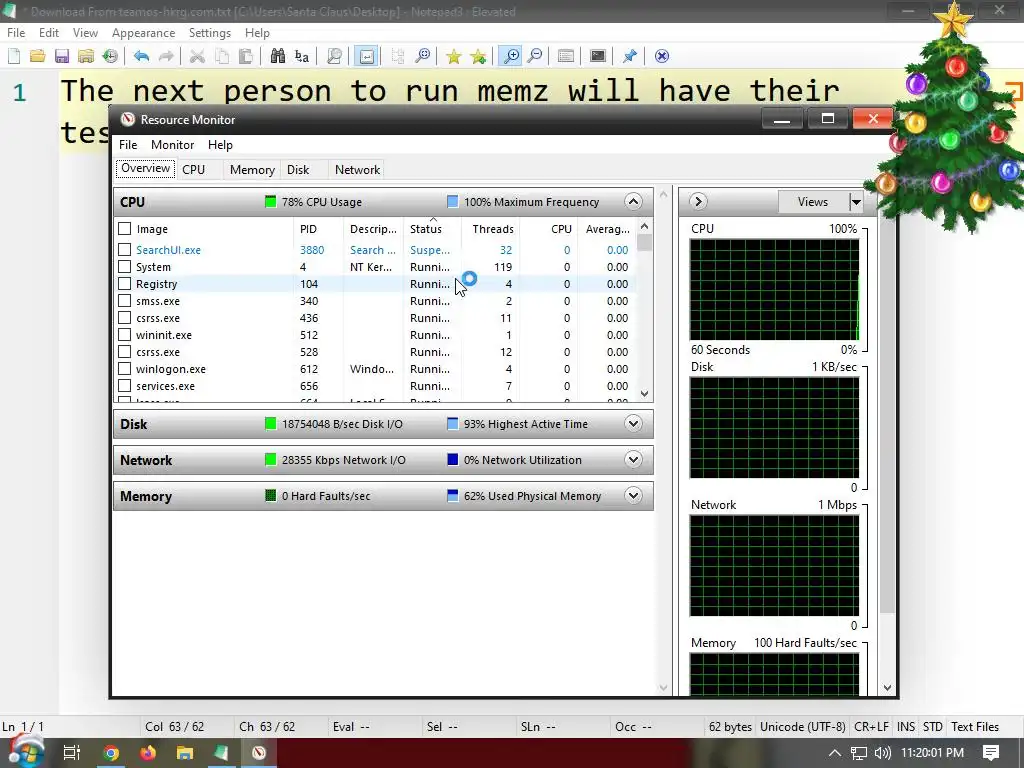This screenshot has width=1024, height=768.
Task: Click the Zoom out magnifier icon
Action: [x=535, y=56]
